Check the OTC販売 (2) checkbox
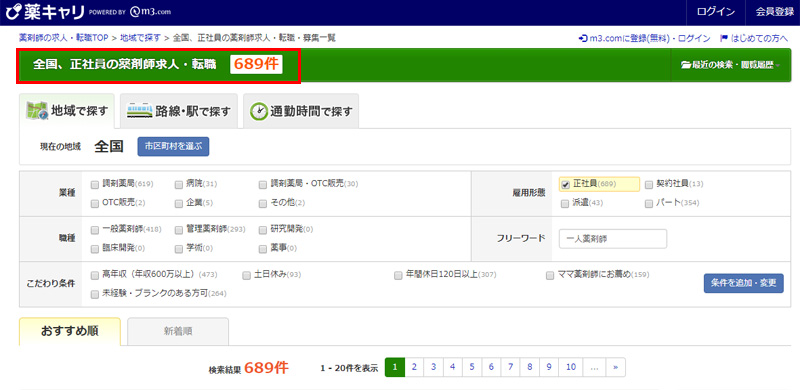Screen dimensions: 800x390 click(94, 203)
